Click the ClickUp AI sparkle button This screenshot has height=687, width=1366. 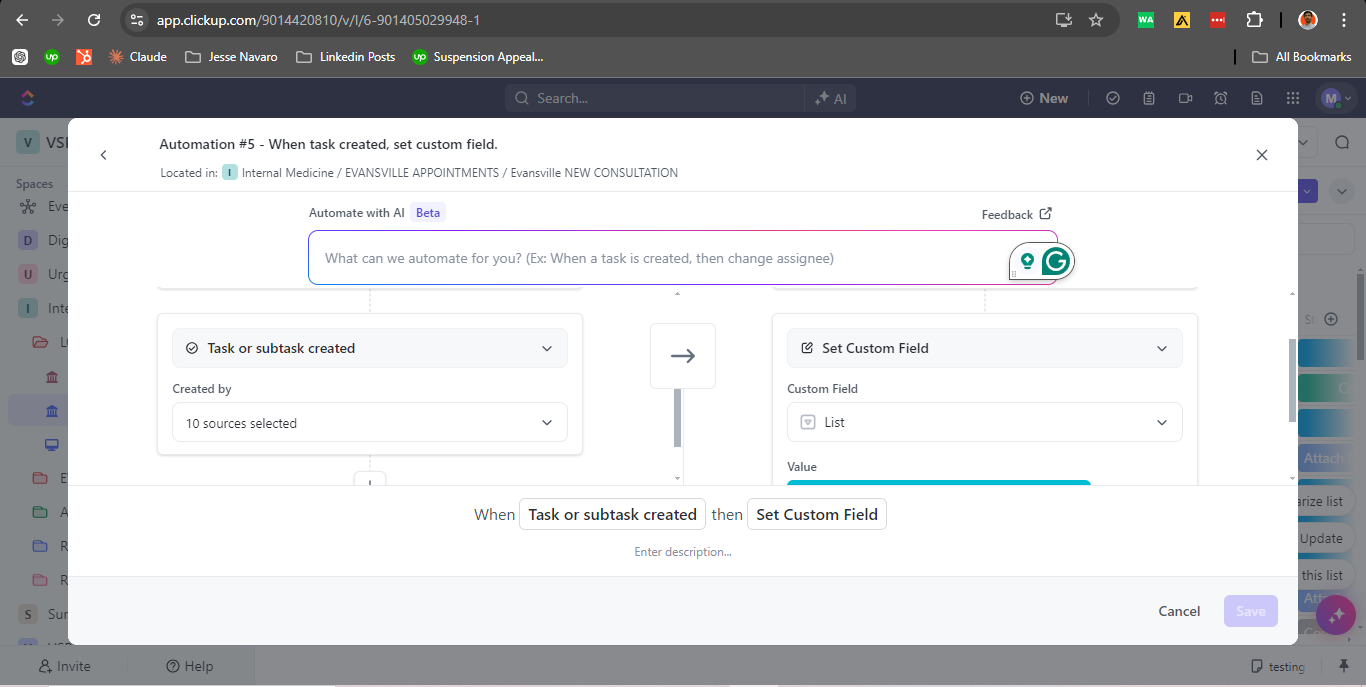pos(1336,614)
